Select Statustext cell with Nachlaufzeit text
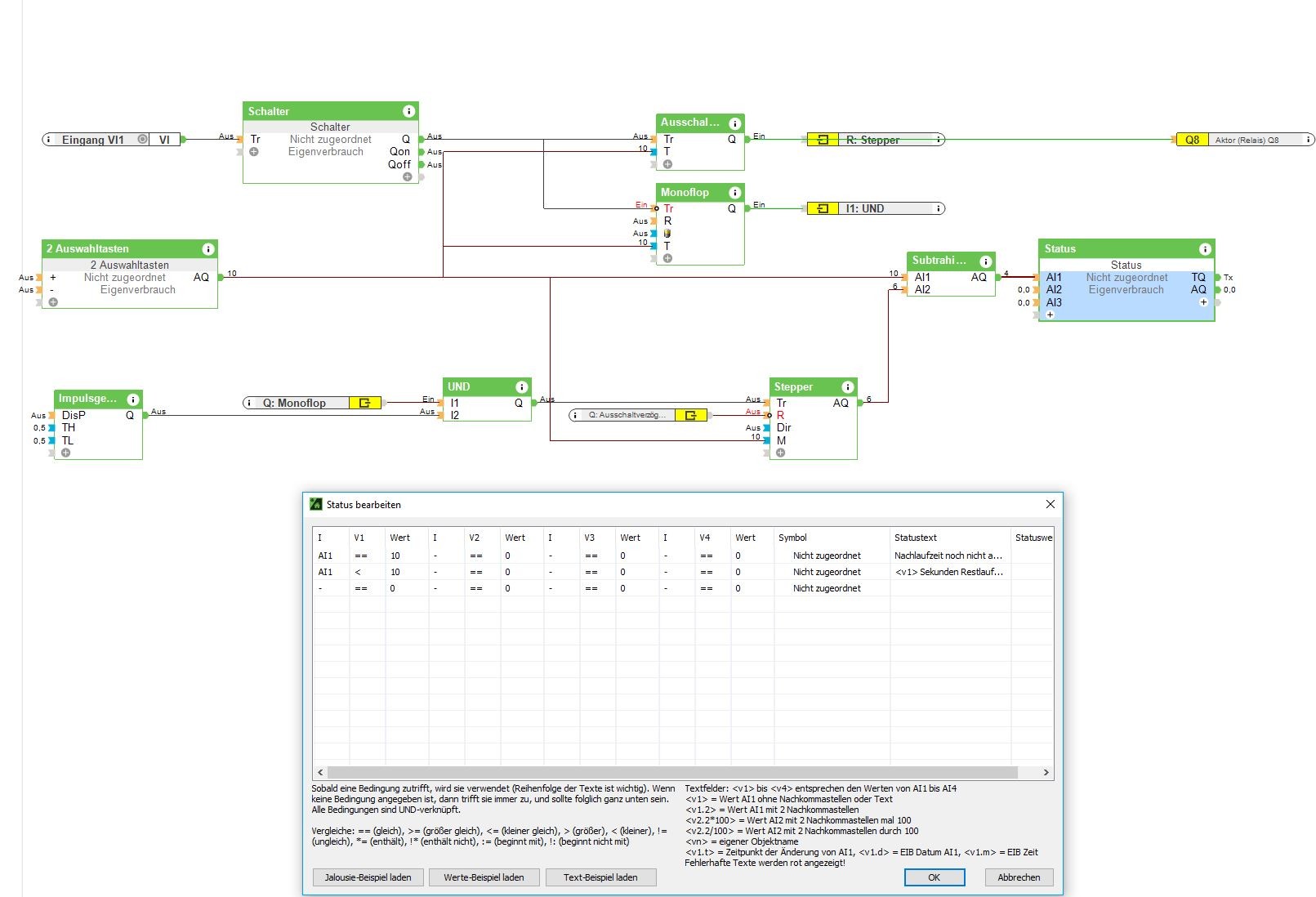1316x897 pixels. tap(949, 556)
